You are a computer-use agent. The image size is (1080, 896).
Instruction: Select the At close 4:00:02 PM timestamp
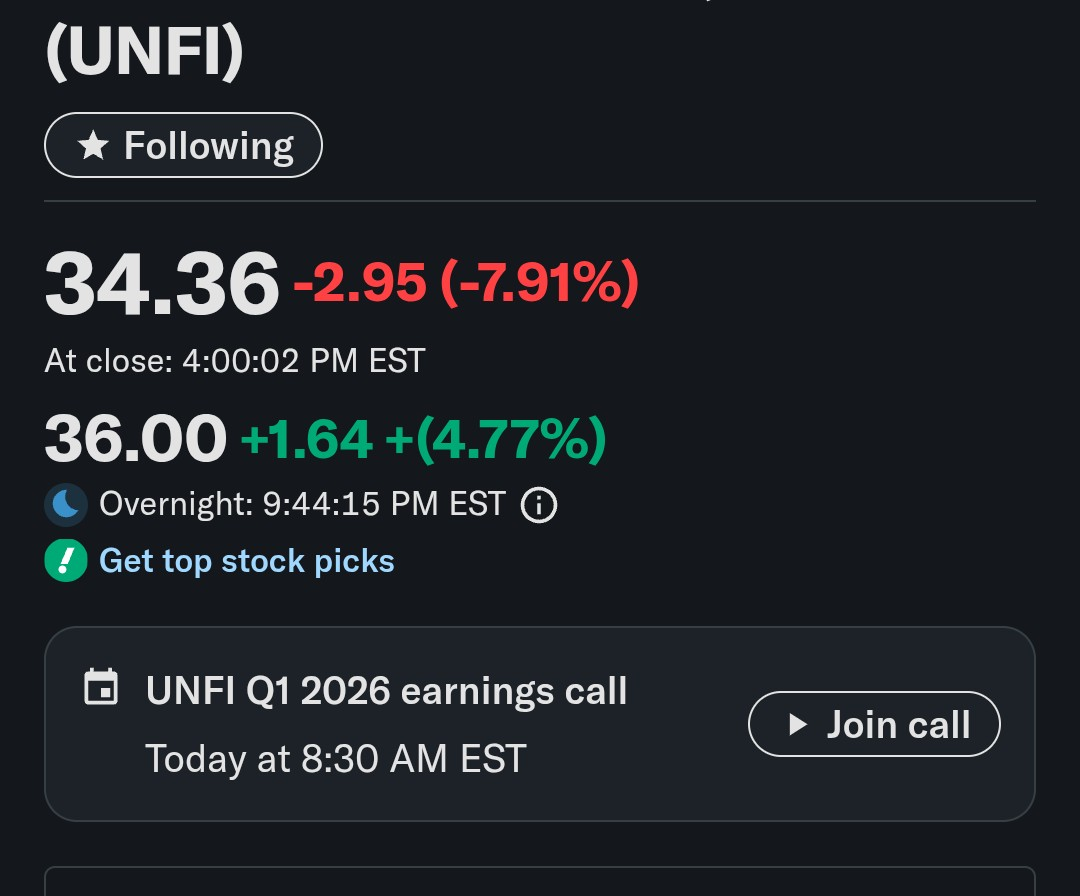tap(235, 360)
